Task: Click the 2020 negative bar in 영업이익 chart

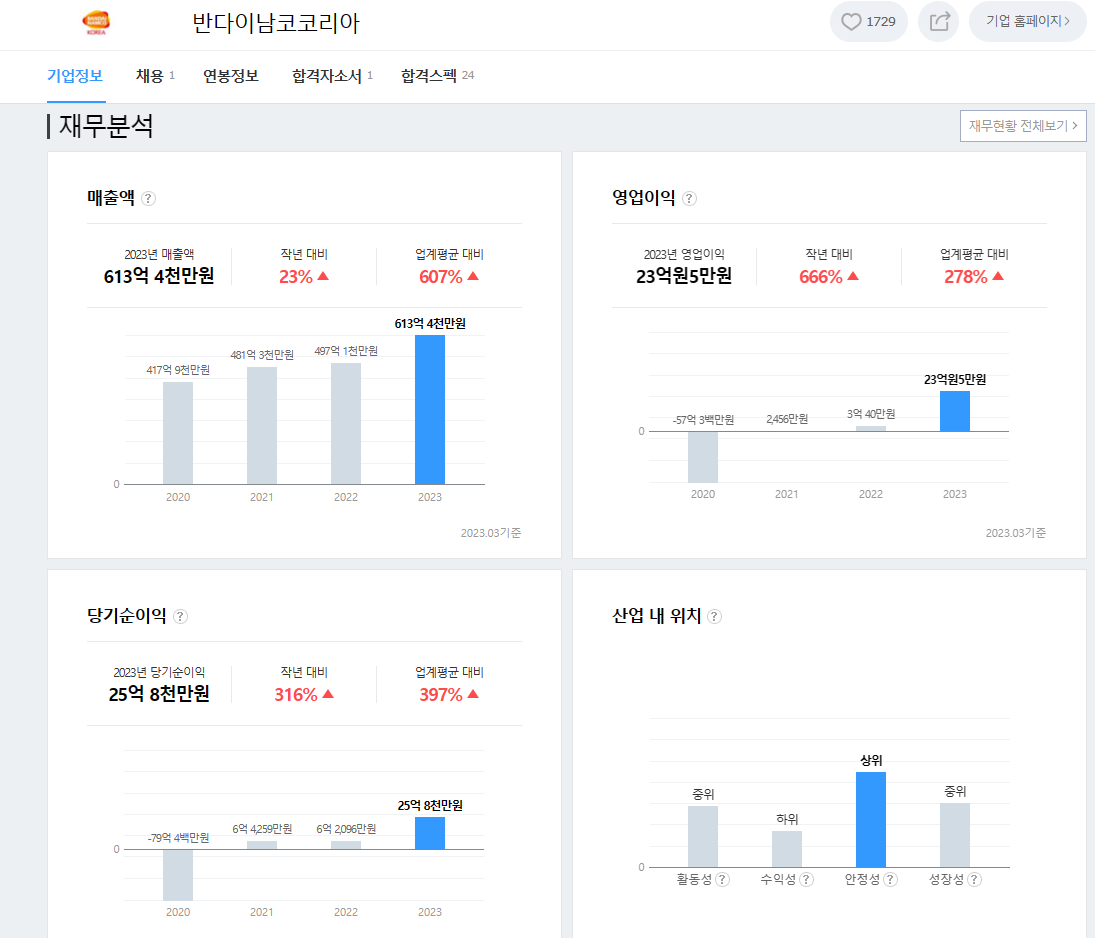Action: pos(703,457)
